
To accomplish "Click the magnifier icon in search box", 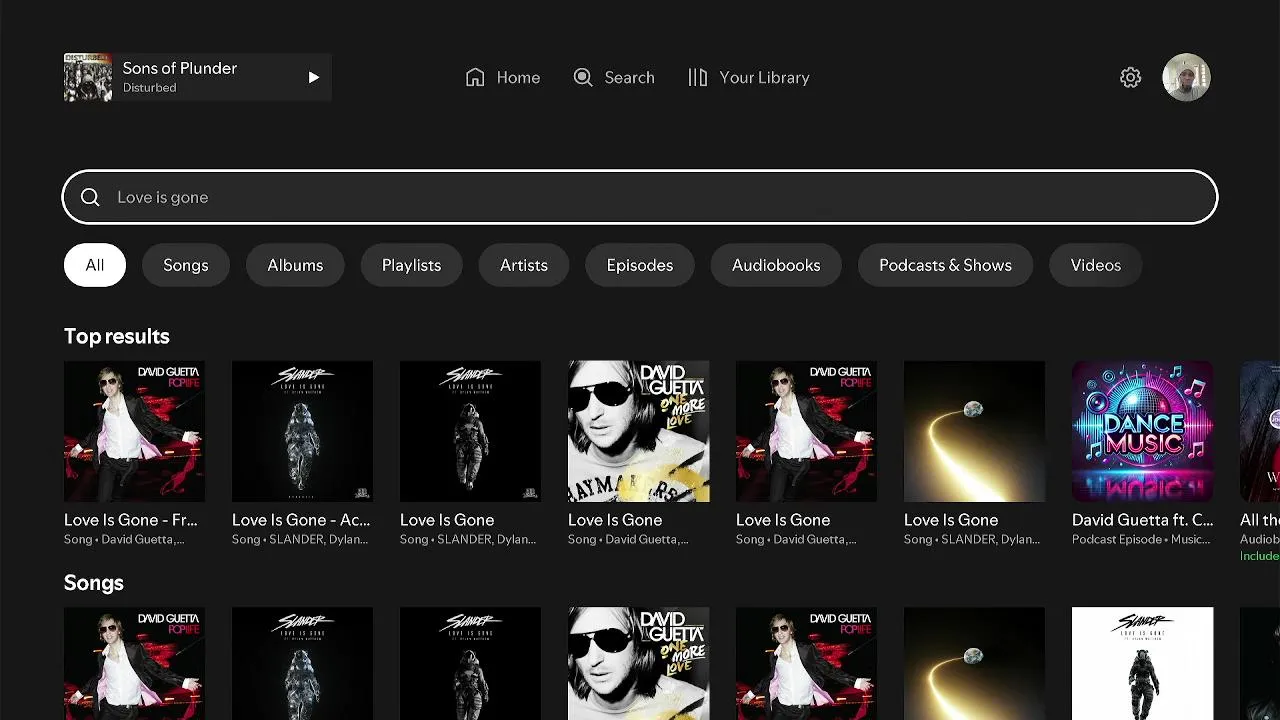I will pyautogui.click(x=90, y=197).
